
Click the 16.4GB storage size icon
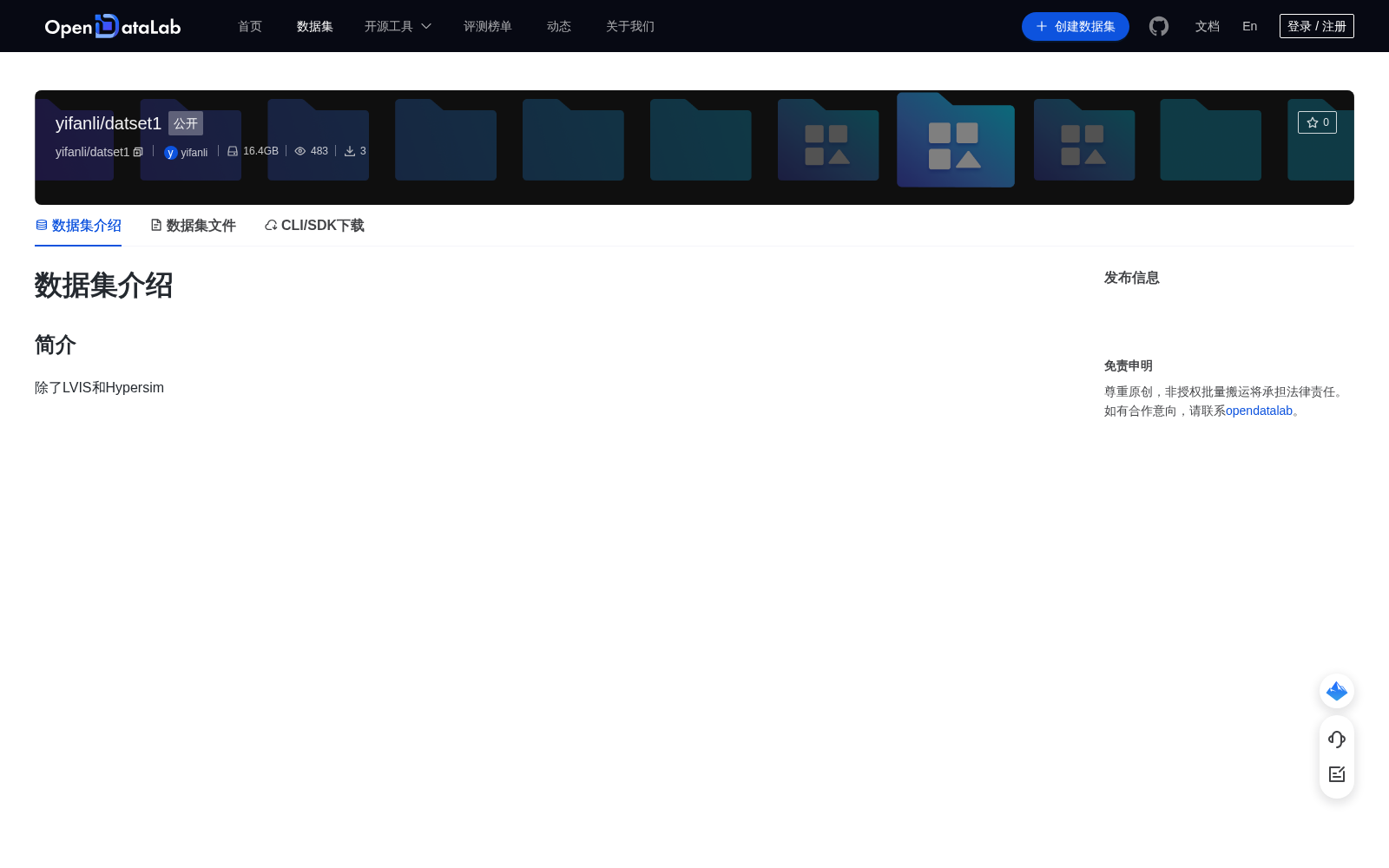click(233, 151)
